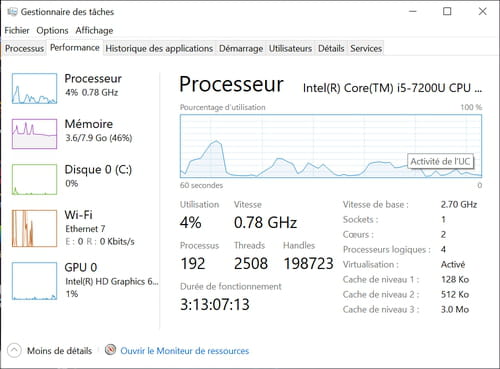Viewport: 500px width, 369px height.
Task: Switch to the Démarrage tab
Action: 241,48
